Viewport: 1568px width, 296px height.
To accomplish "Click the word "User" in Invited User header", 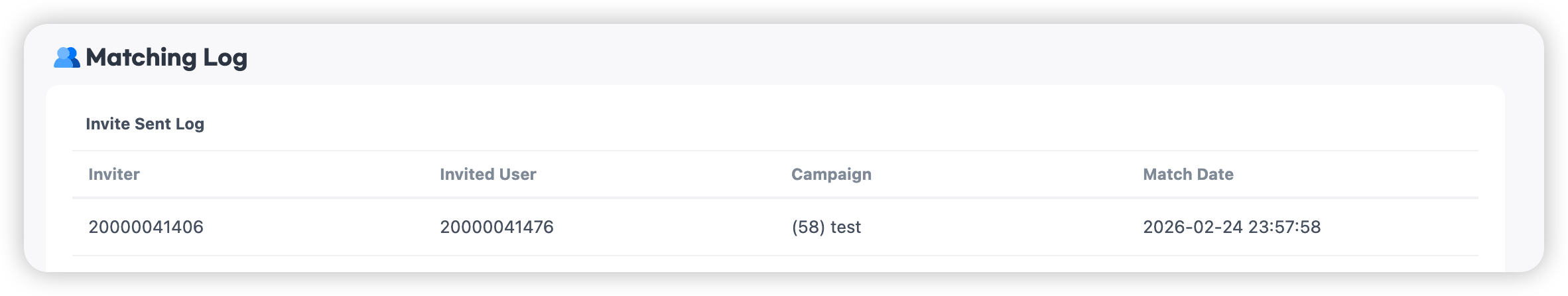I will click(x=519, y=175).
